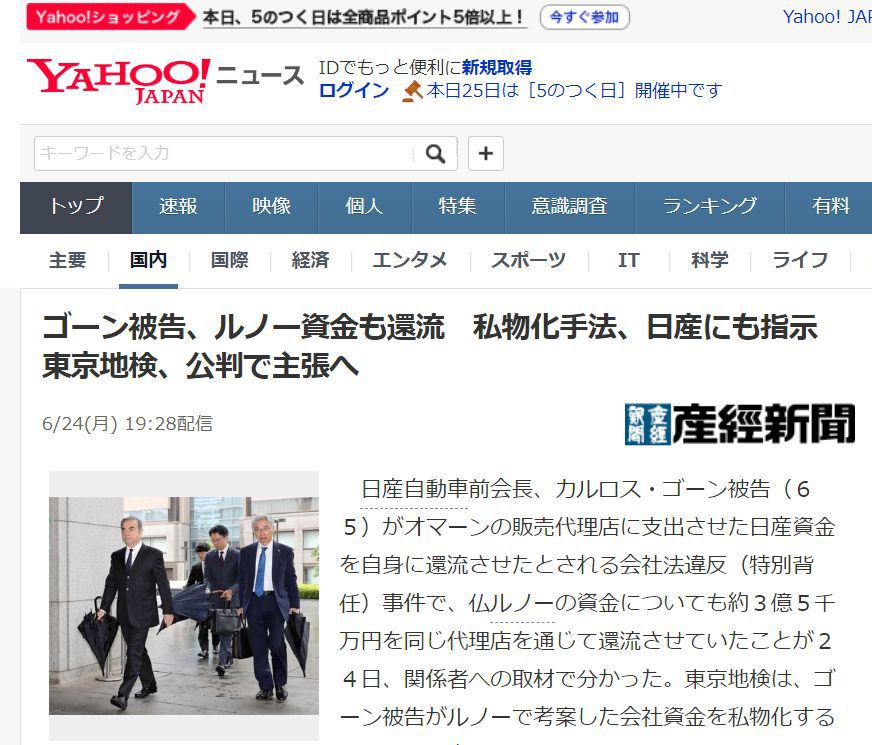Click the plus button beside search
Viewport: 872px width, 745px height.
click(x=485, y=153)
